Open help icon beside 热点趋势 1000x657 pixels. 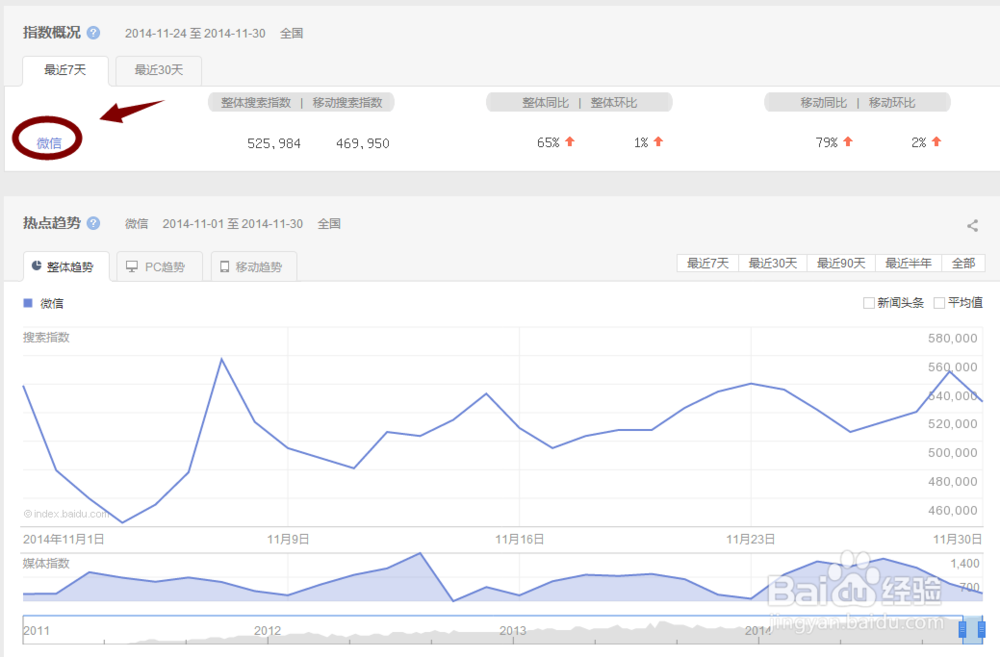click(93, 223)
